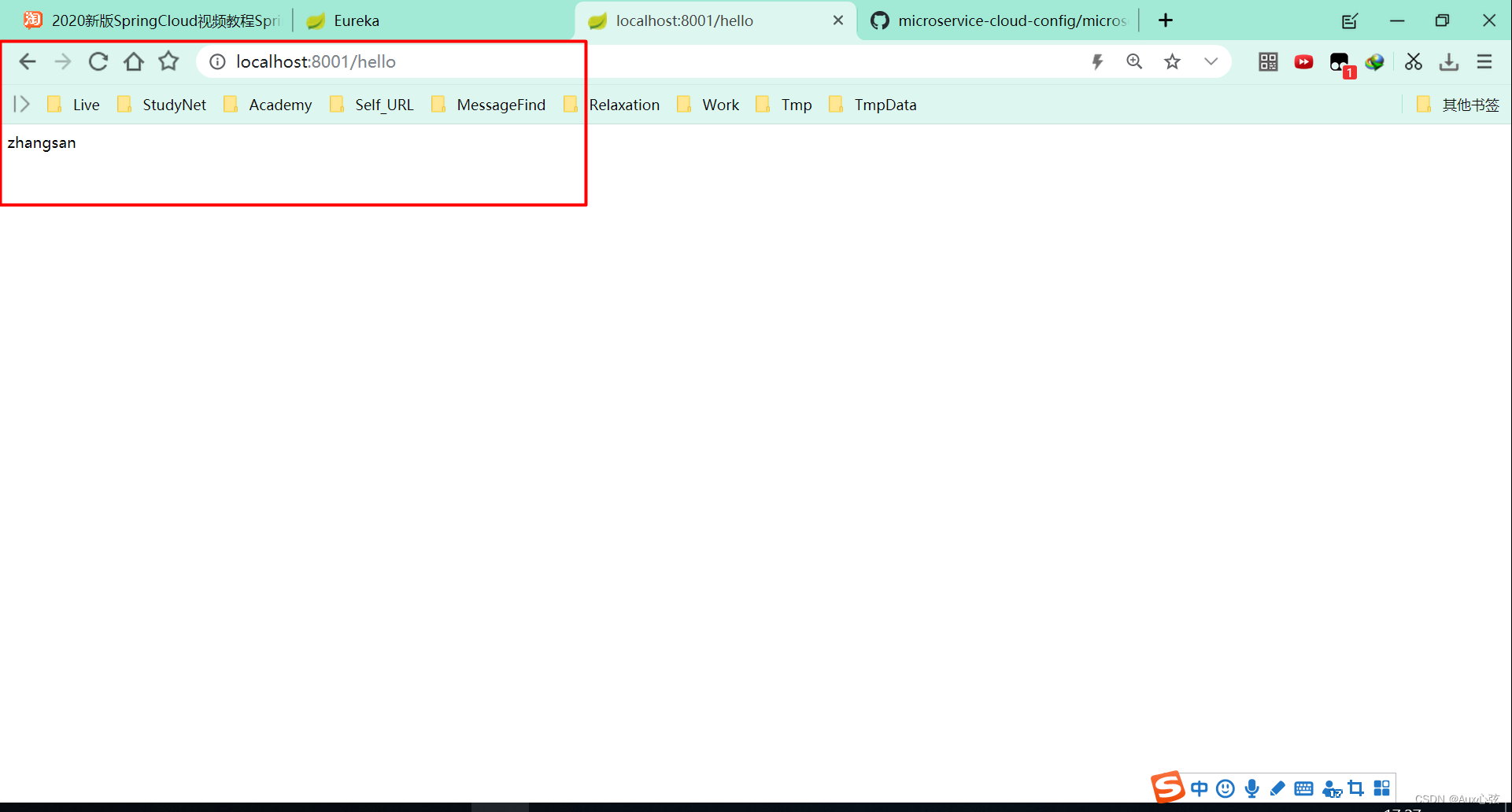1512x812 pixels.
Task: Open the IDM download manager extension
Action: tap(1375, 61)
